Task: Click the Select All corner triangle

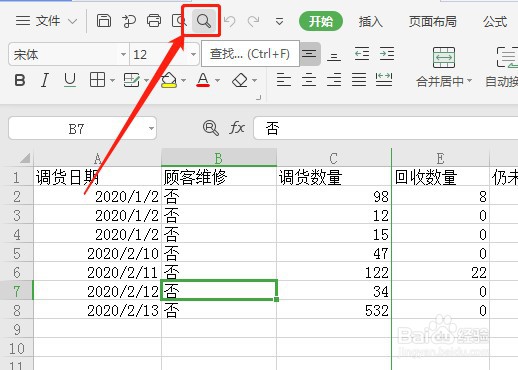Action: click(x=25, y=158)
